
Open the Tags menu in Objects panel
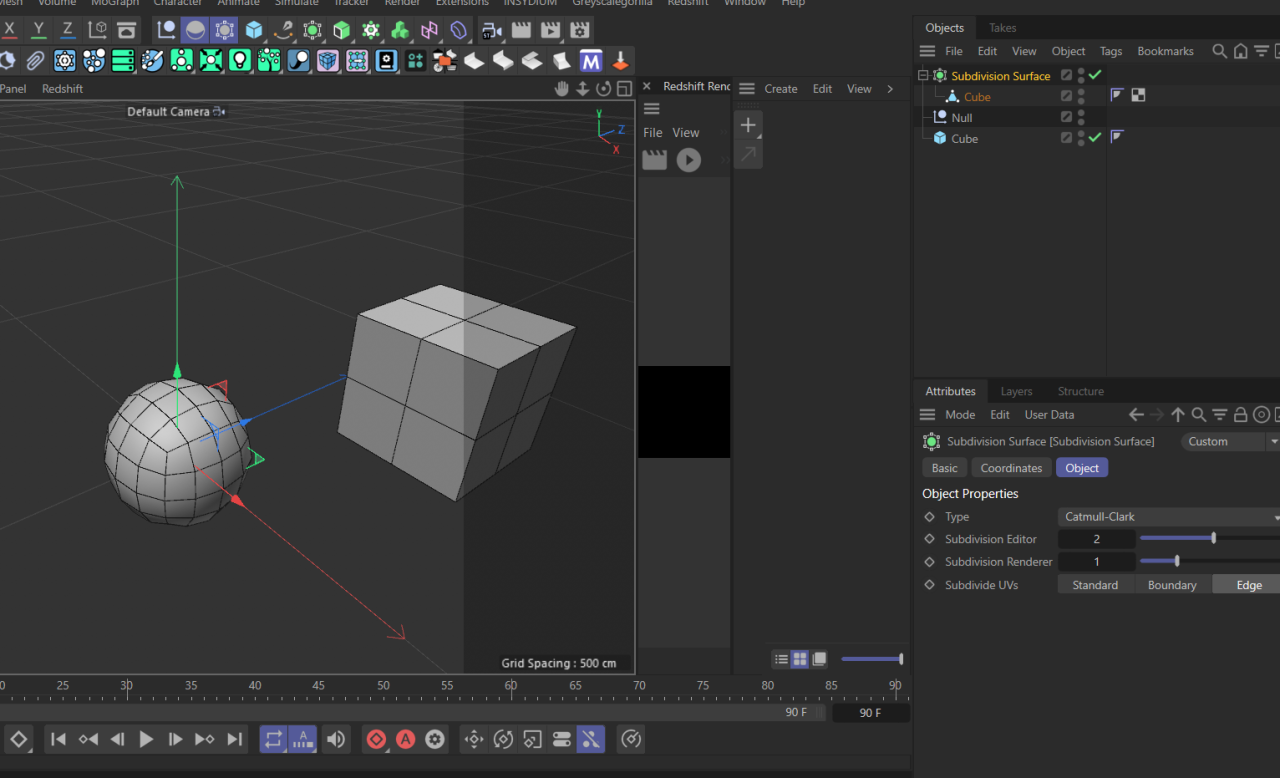[x=1111, y=51]
